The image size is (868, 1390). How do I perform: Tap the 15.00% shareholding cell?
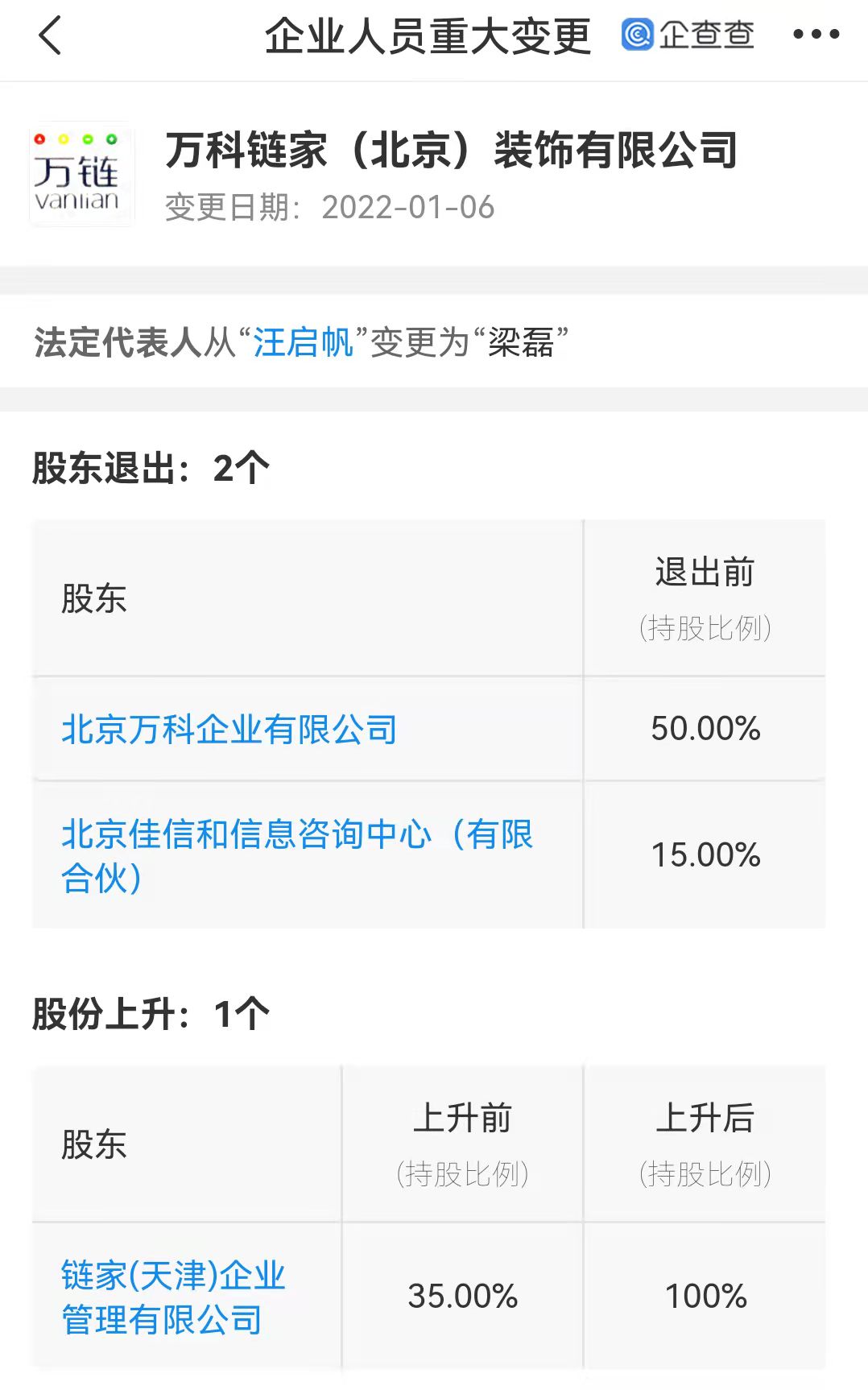[705, 855]
